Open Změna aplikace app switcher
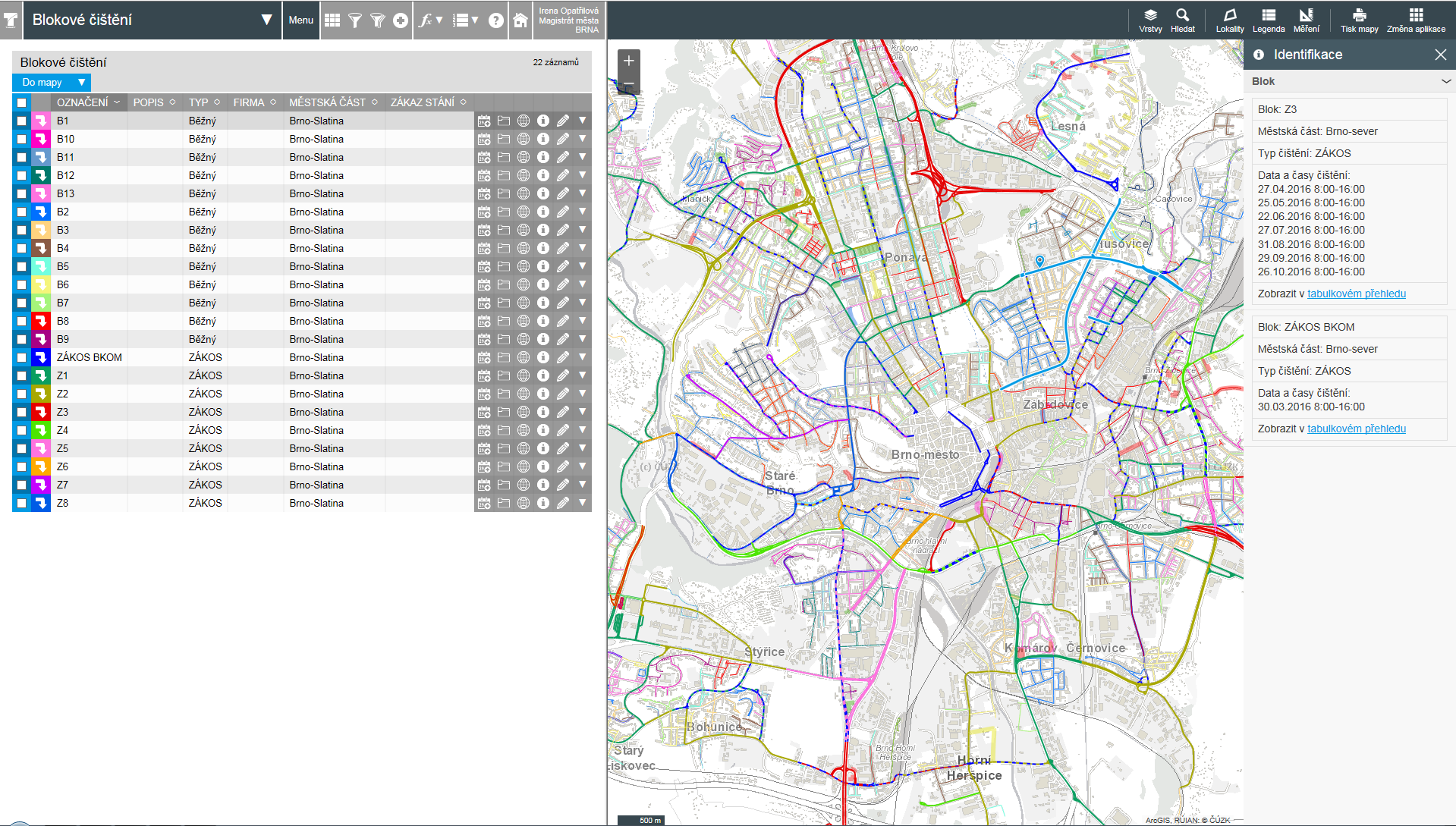 click(1416, 20)
